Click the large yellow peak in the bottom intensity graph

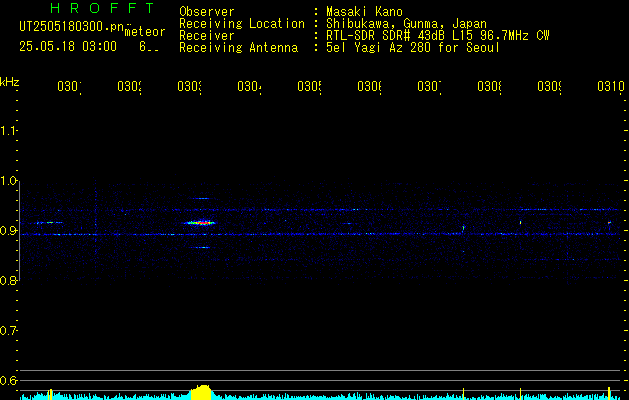pos(201,392)
